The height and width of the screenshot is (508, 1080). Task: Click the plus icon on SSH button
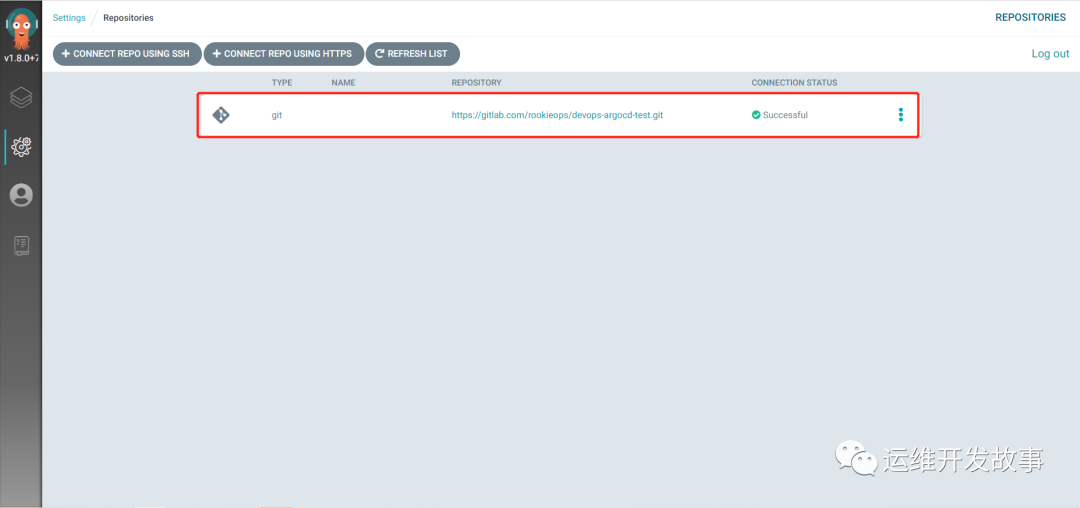point(66,54)
